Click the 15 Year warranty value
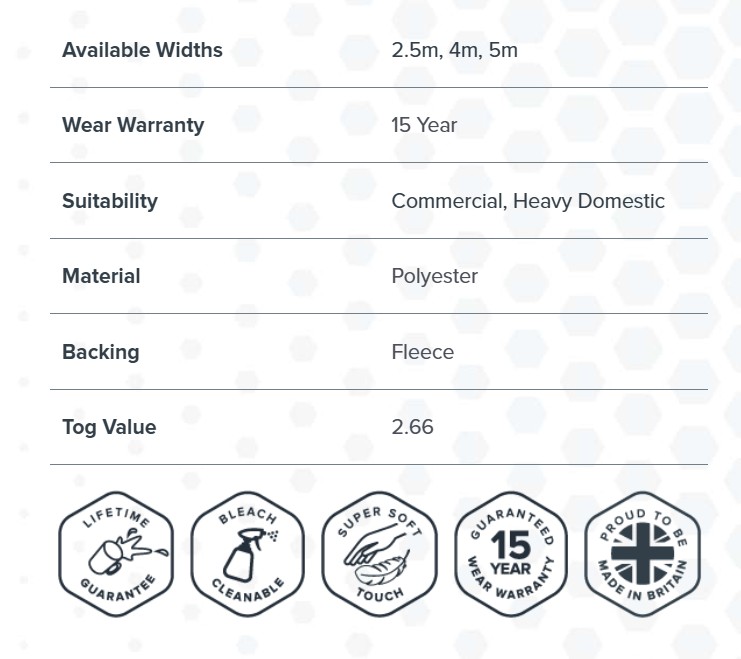741x659 pixels. (424, 125)
